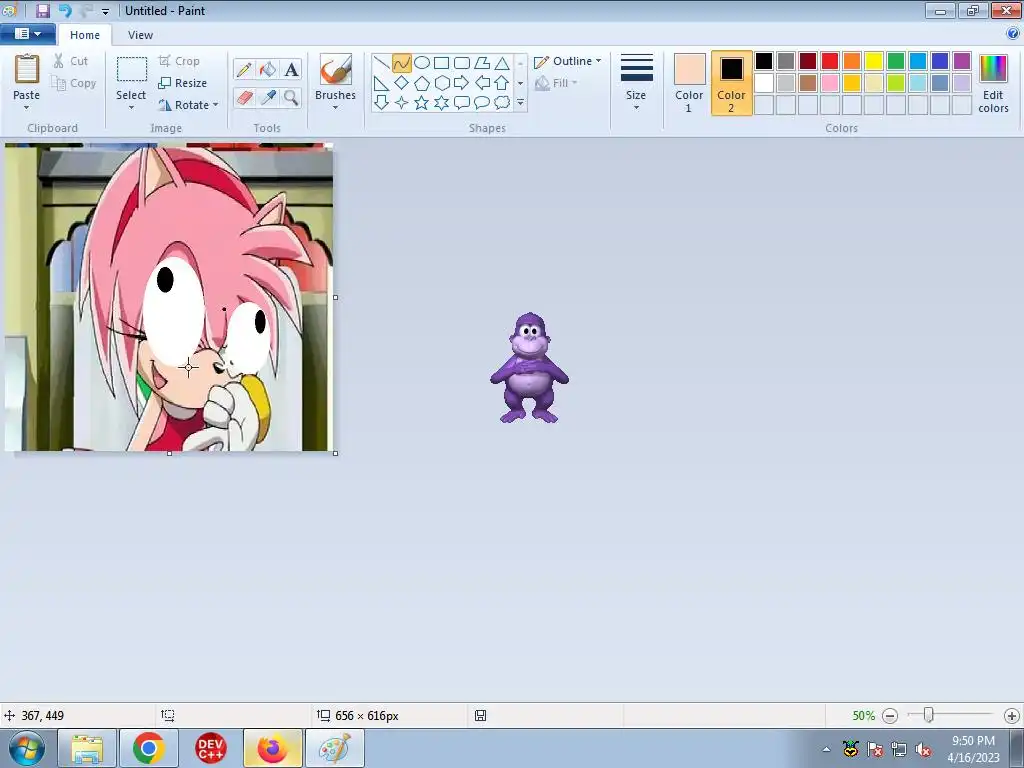Select the Eraser tool
The width and height of the screenshot is (1024, 768).
[x=244, y=98]
